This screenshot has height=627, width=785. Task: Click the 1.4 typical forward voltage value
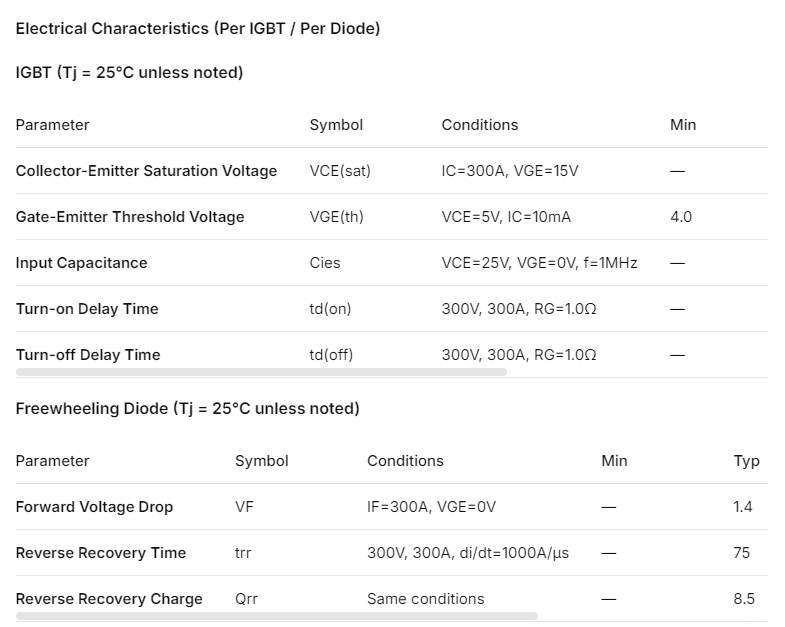(743, 507)
